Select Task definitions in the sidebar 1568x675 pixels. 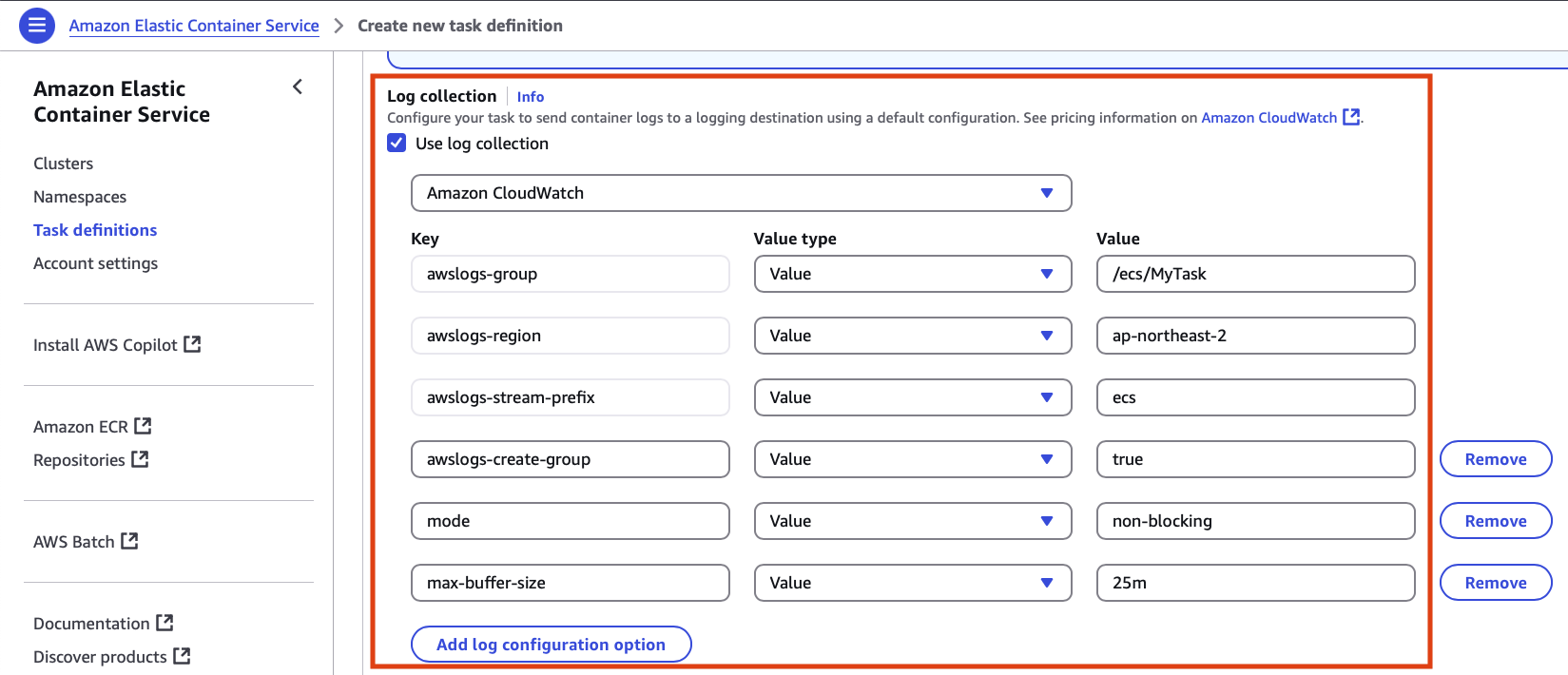click(x=95, y=230)
